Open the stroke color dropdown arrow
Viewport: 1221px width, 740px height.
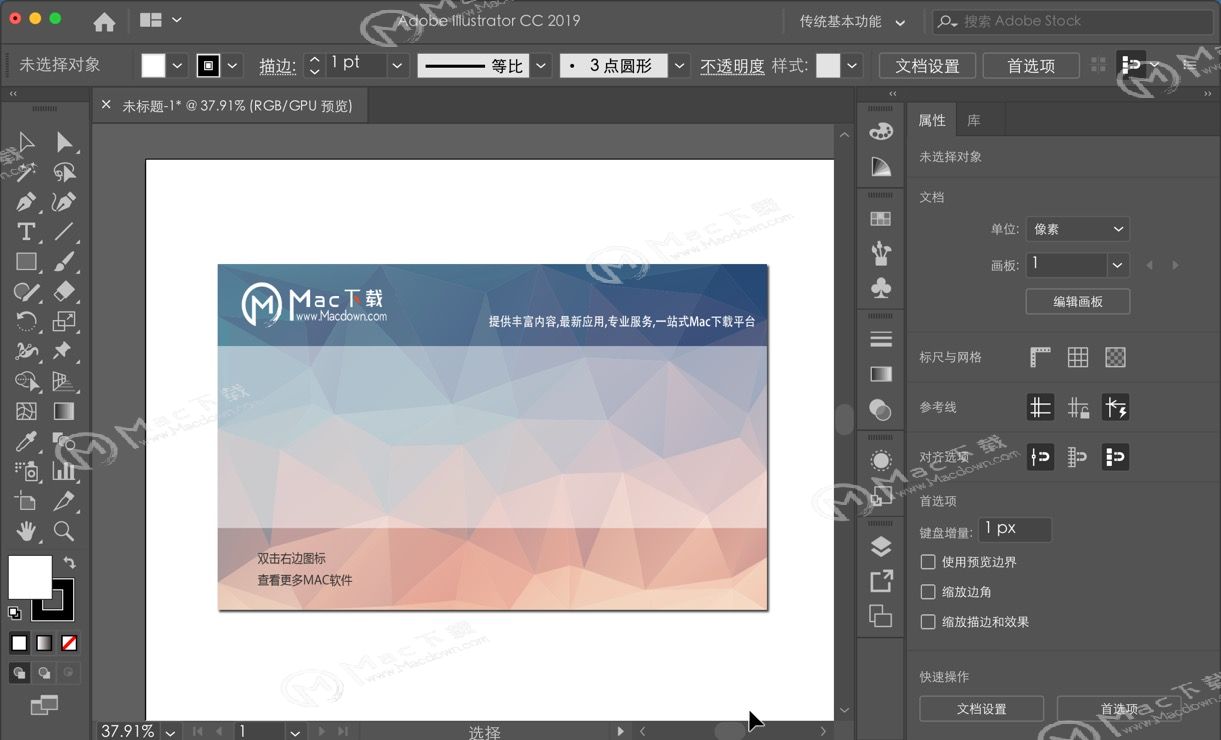click(x=233, y=66)
